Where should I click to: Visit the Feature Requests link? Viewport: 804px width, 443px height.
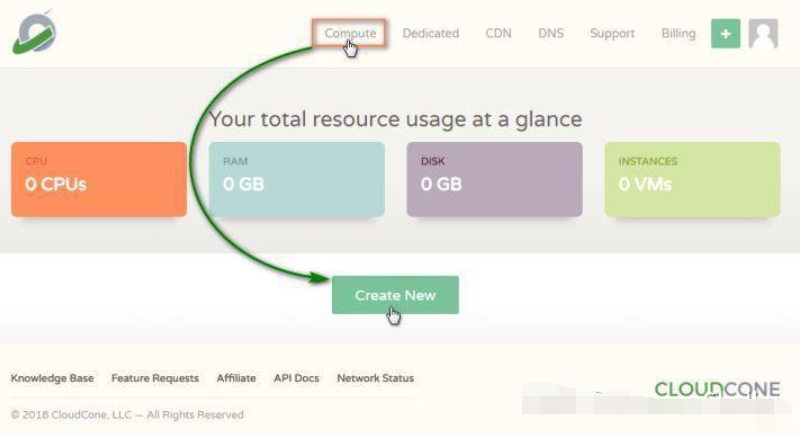click(155, 378)
